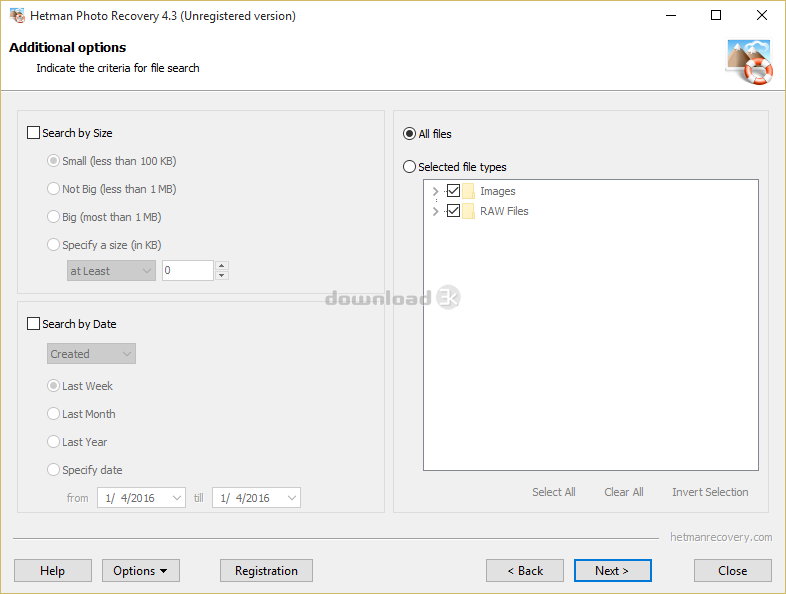Viewport: 786px width, 594px height.
Task: Uncheck the RAW Files checkbox
Action: tap(453, 211)
